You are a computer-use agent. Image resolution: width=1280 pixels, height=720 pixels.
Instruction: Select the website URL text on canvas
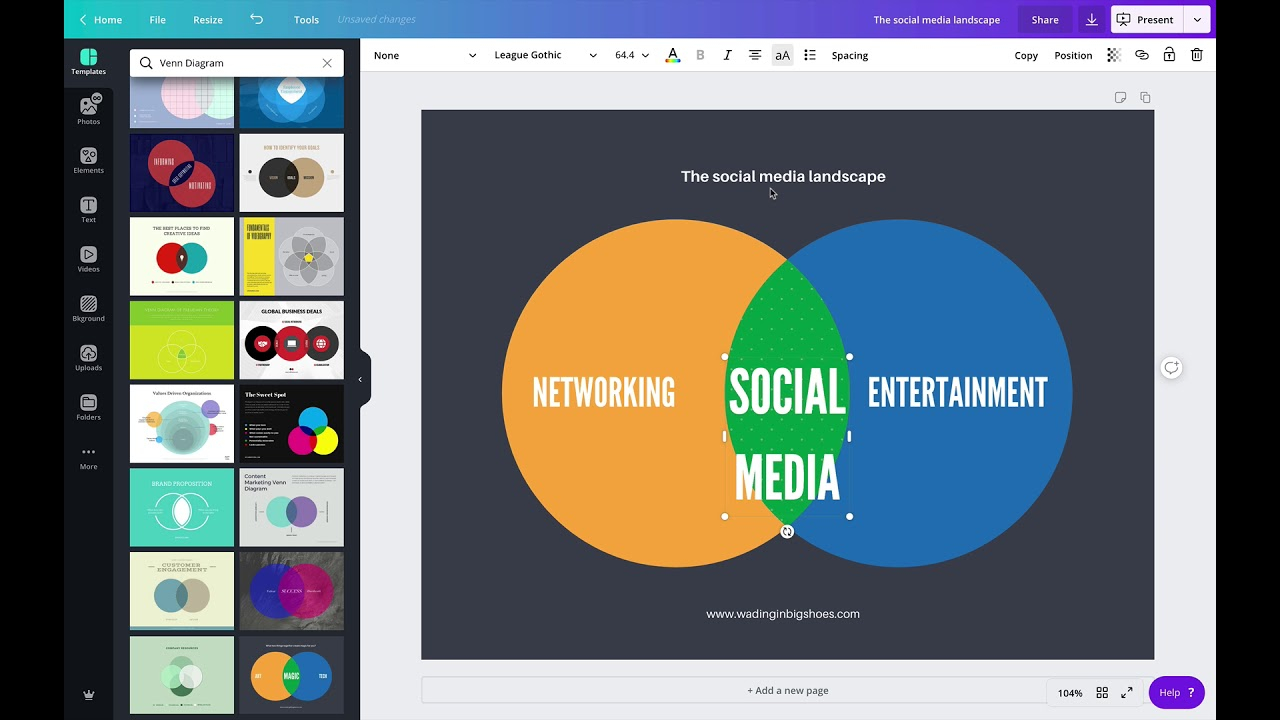coord(783,614)
